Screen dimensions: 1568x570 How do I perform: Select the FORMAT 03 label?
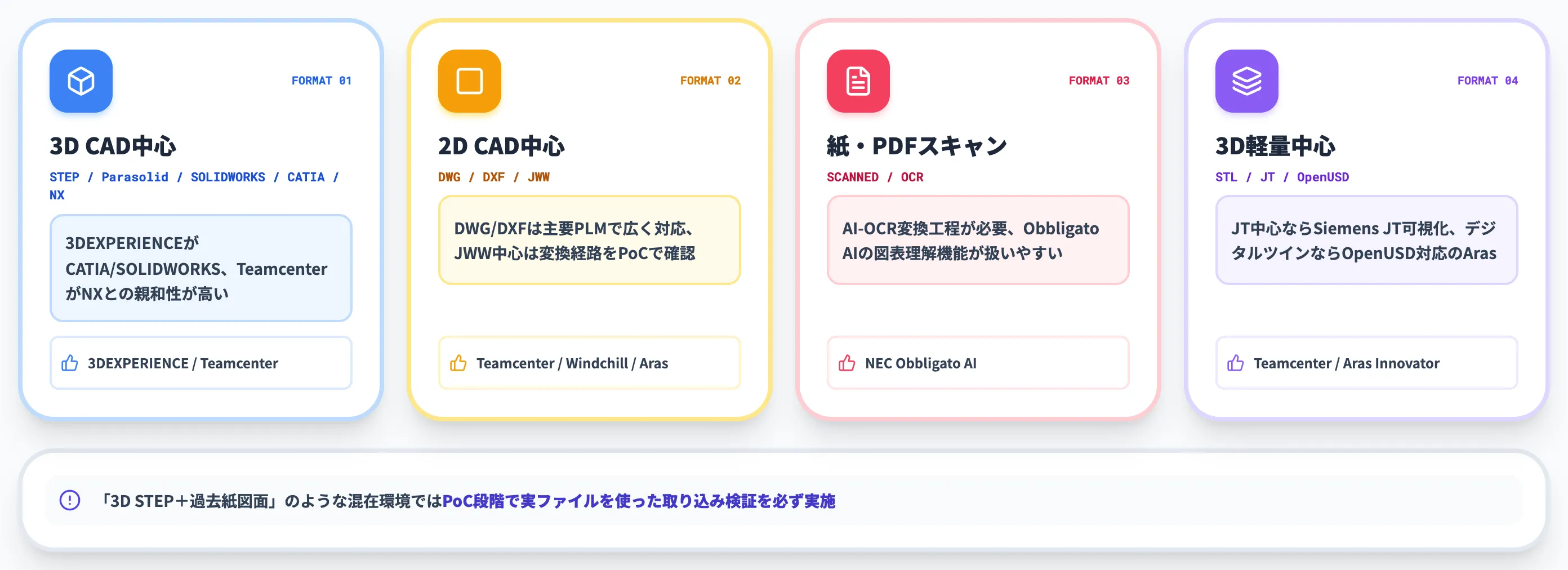(x=1099, y=81)
